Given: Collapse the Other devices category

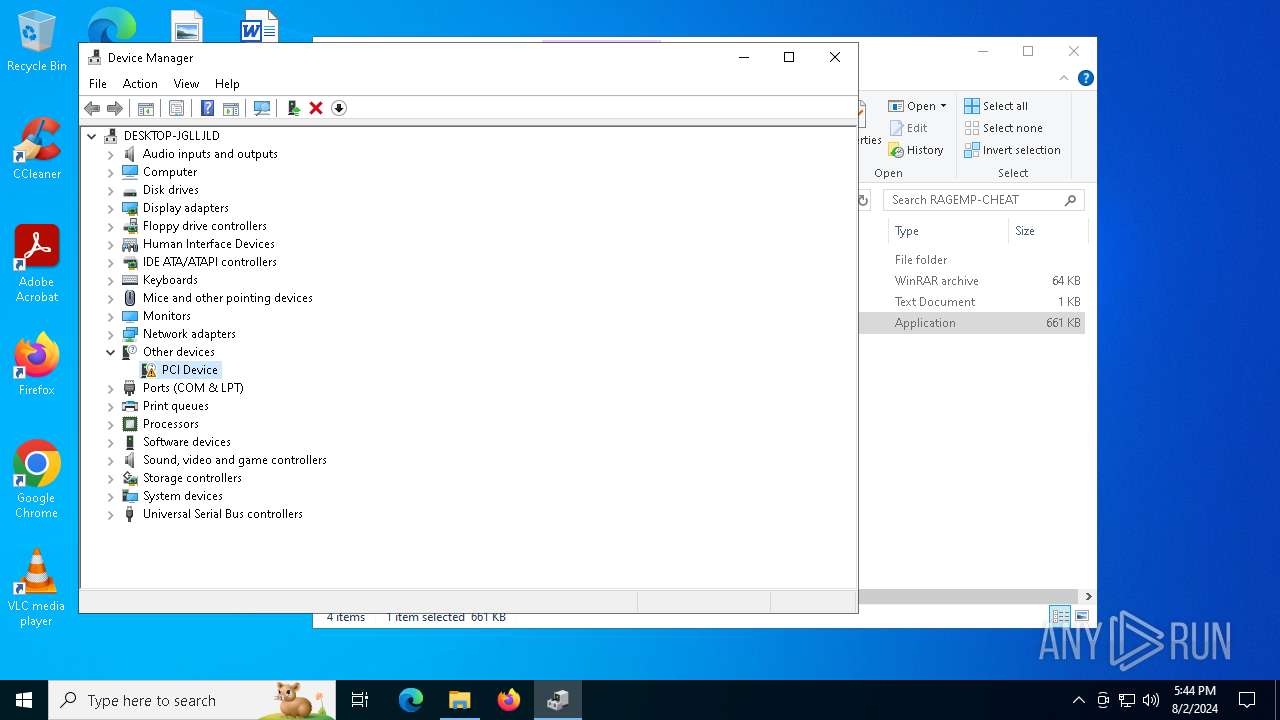Looking at the screenshot, I should pyautogui.click(x=111, y=352).
